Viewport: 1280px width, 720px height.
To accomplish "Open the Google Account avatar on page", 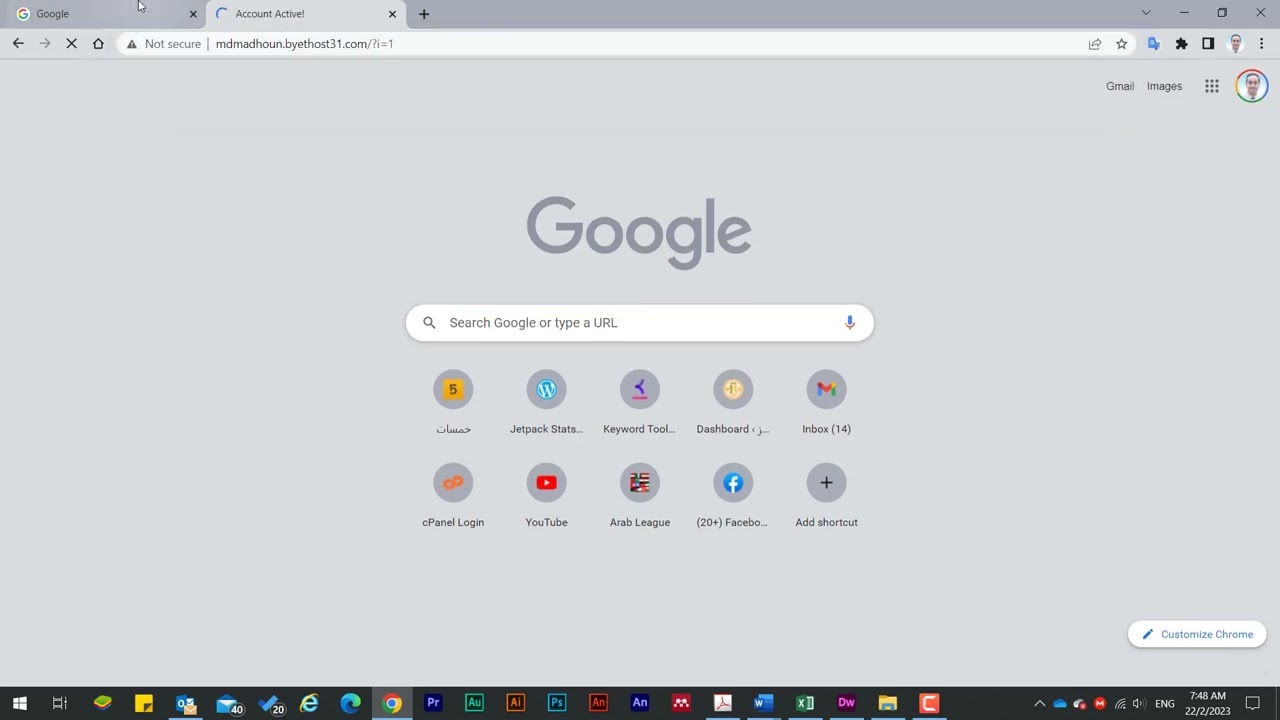I will point(1252,86).
